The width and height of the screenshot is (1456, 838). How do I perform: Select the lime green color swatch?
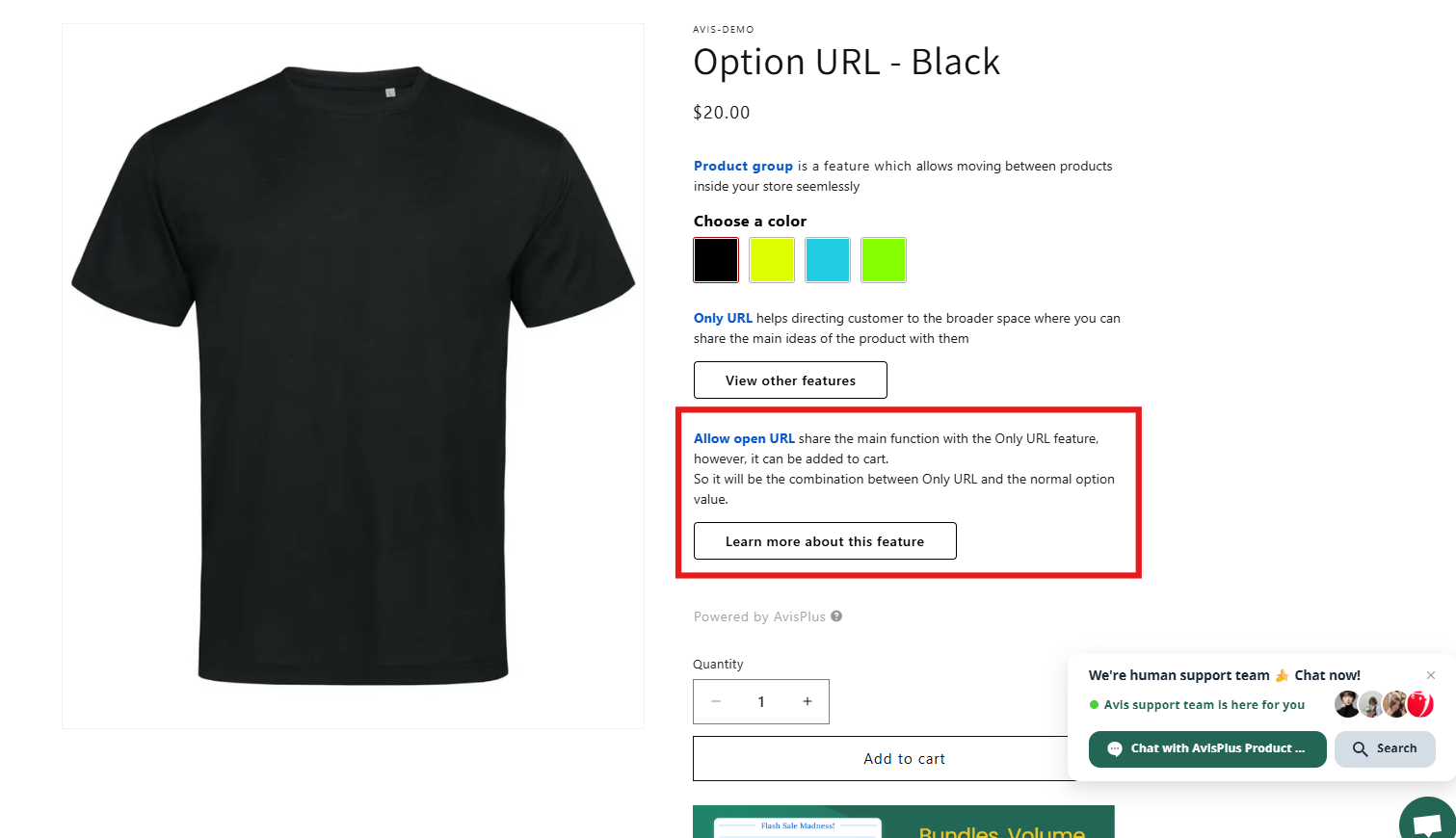884,260
